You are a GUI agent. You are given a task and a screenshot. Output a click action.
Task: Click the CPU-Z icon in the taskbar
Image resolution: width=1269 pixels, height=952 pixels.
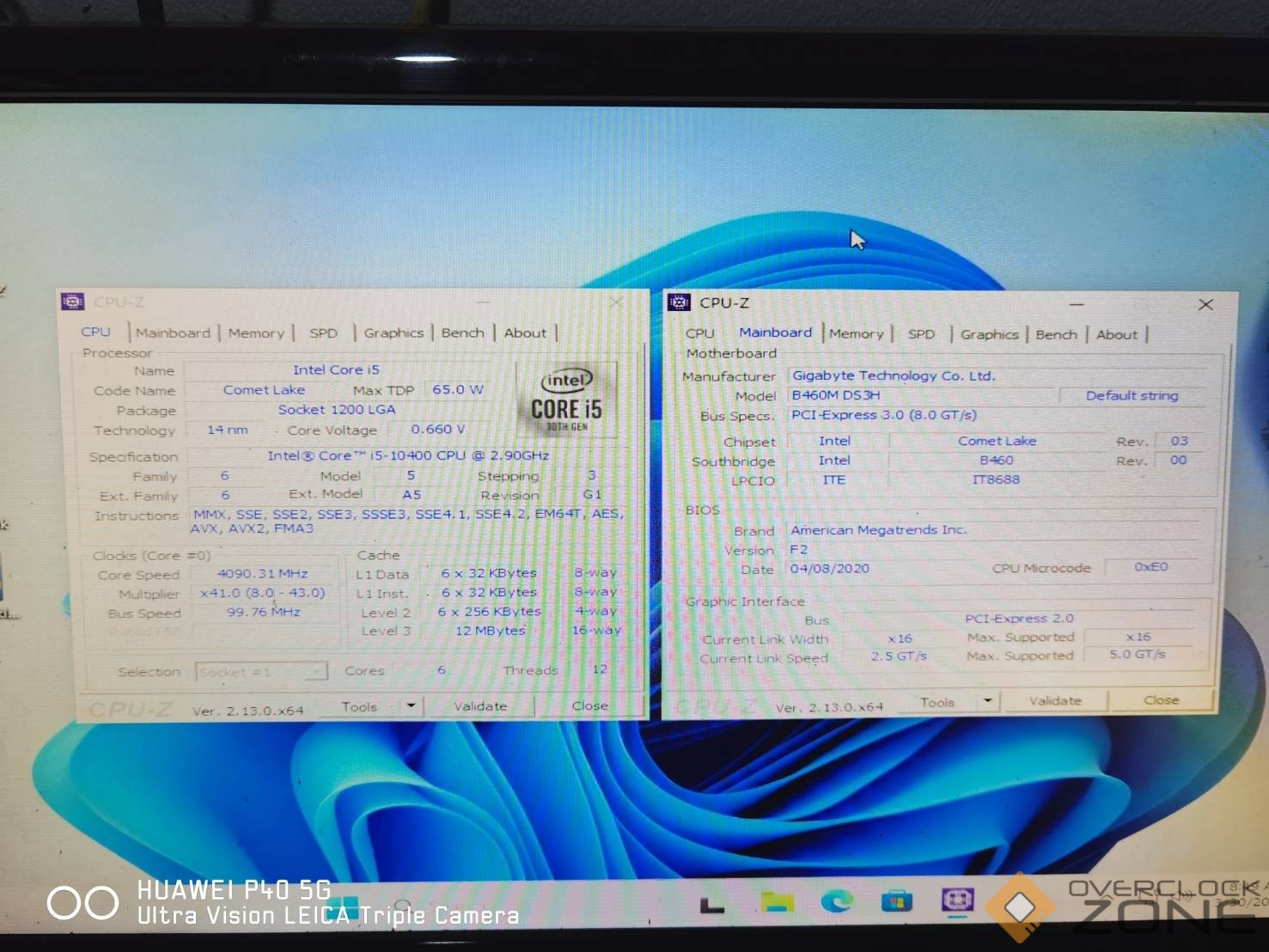[x=957, y=900]
